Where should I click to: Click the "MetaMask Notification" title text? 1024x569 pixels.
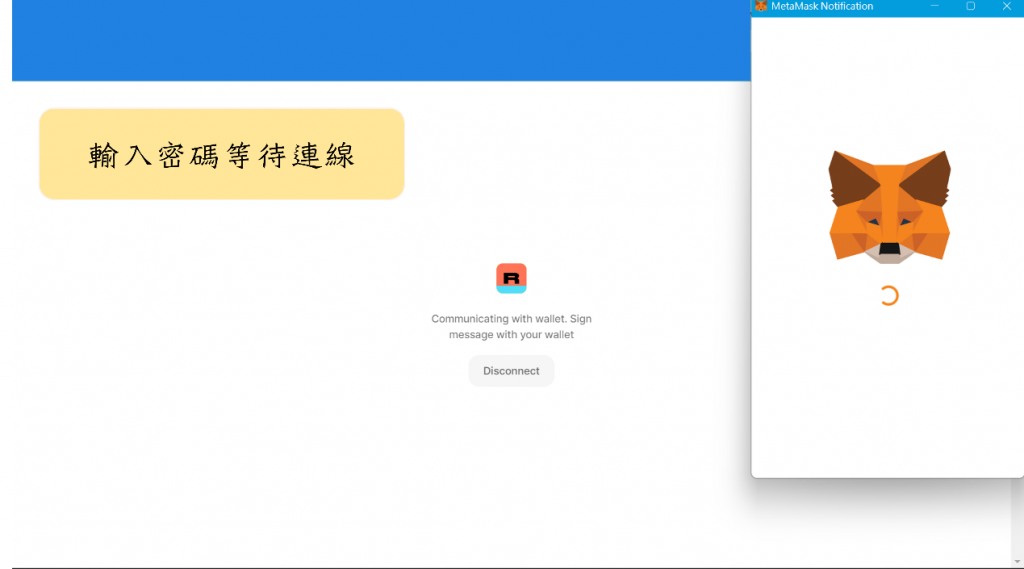(x=822, y=6)
